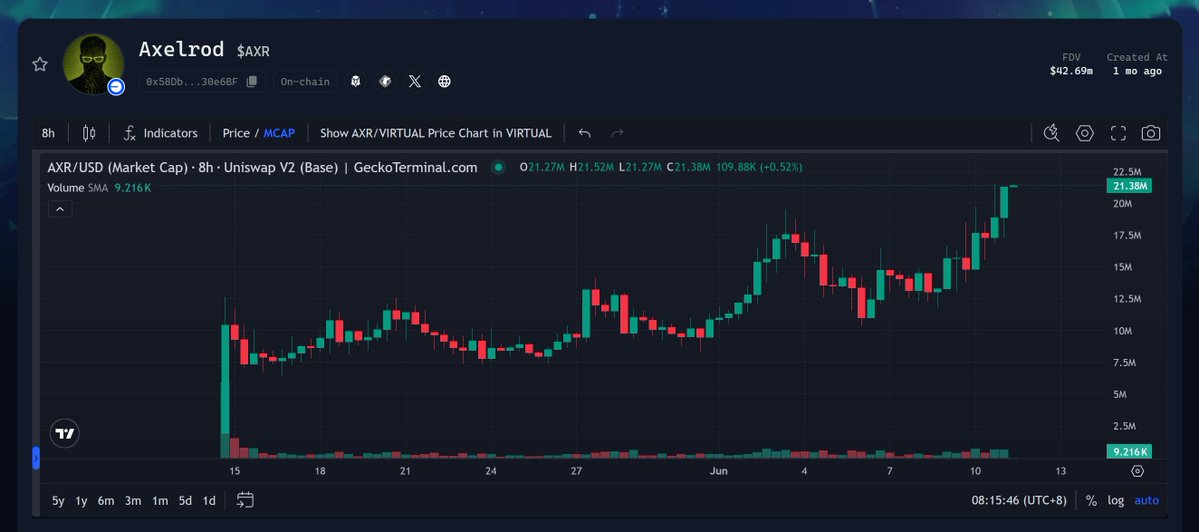Open the go-to-date calendar icon
The image size is (1199, 532).
245,501
